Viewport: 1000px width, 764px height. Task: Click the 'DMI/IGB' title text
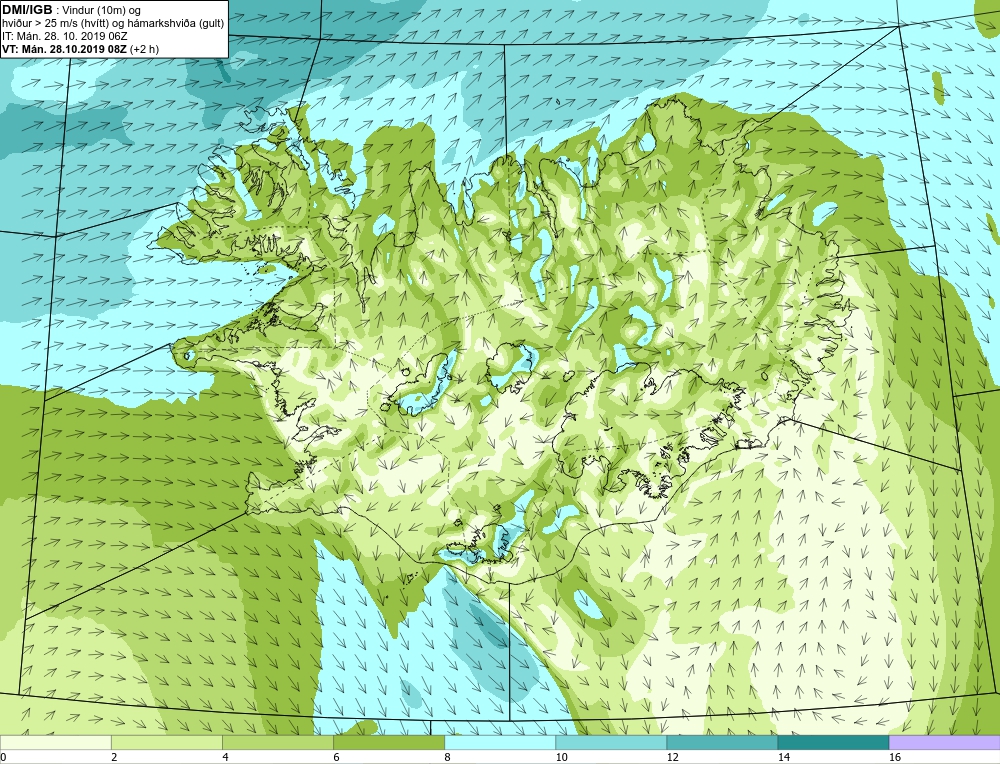pyautogui.click(x=27, y=10)
